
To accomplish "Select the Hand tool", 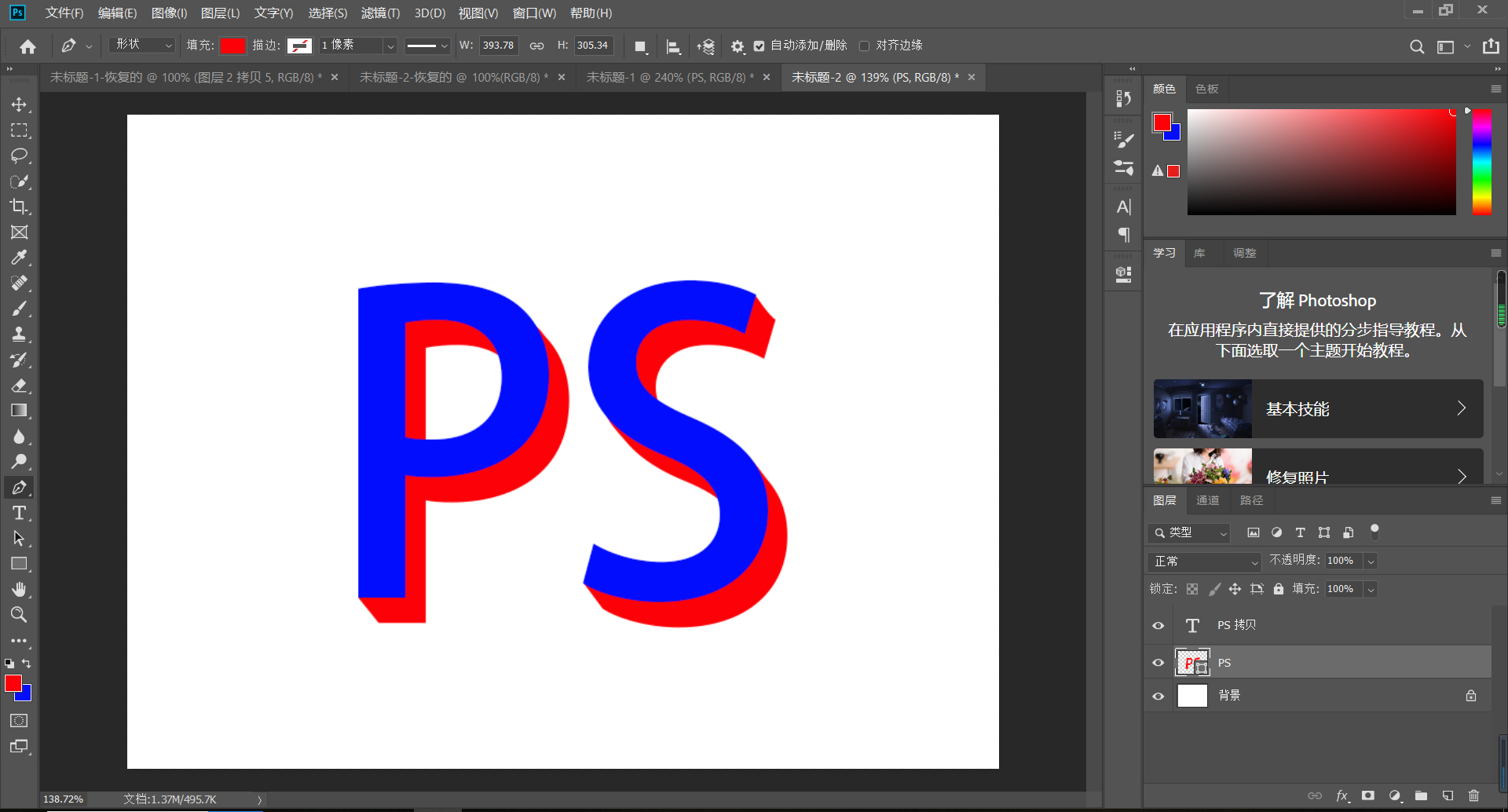I will coord(19,589).
